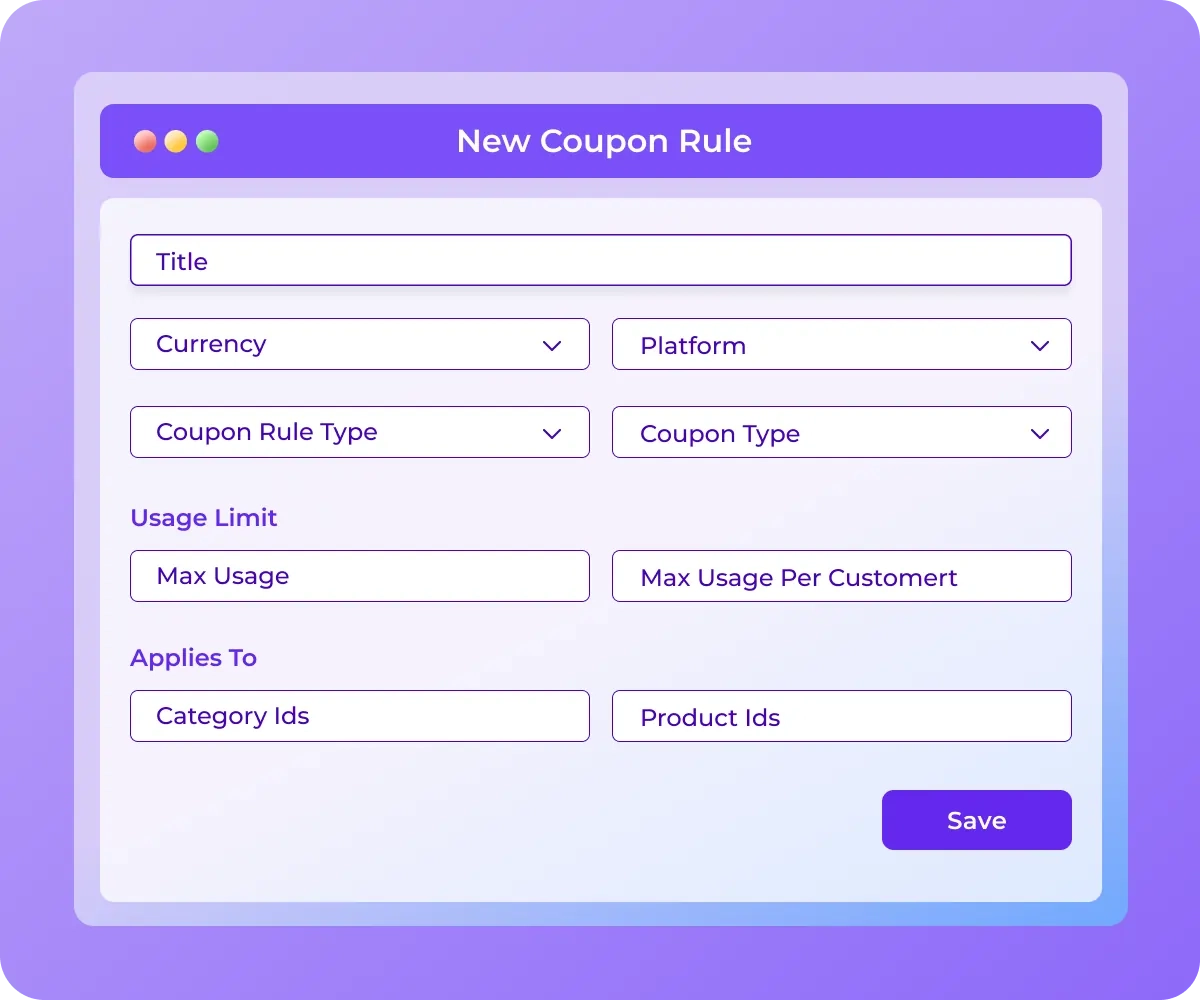Click the Platform dropdown chevron arrow
This screenshot has width=1200, height=1000.
coord(1038,345)
